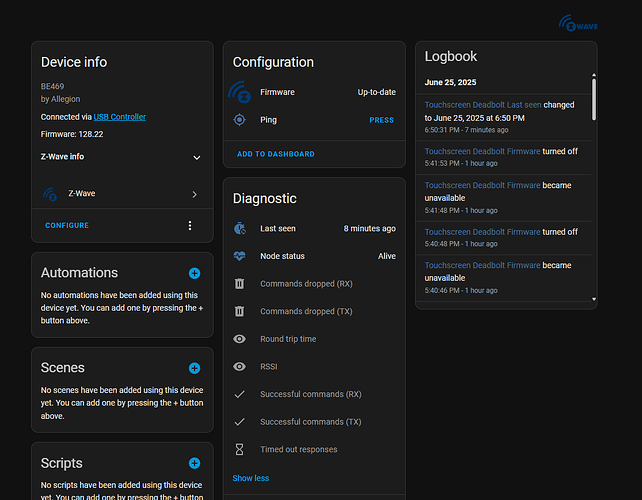The image size is (642, 500).
Task: Click the BE469 model name
Action: [x=52, y=86]
